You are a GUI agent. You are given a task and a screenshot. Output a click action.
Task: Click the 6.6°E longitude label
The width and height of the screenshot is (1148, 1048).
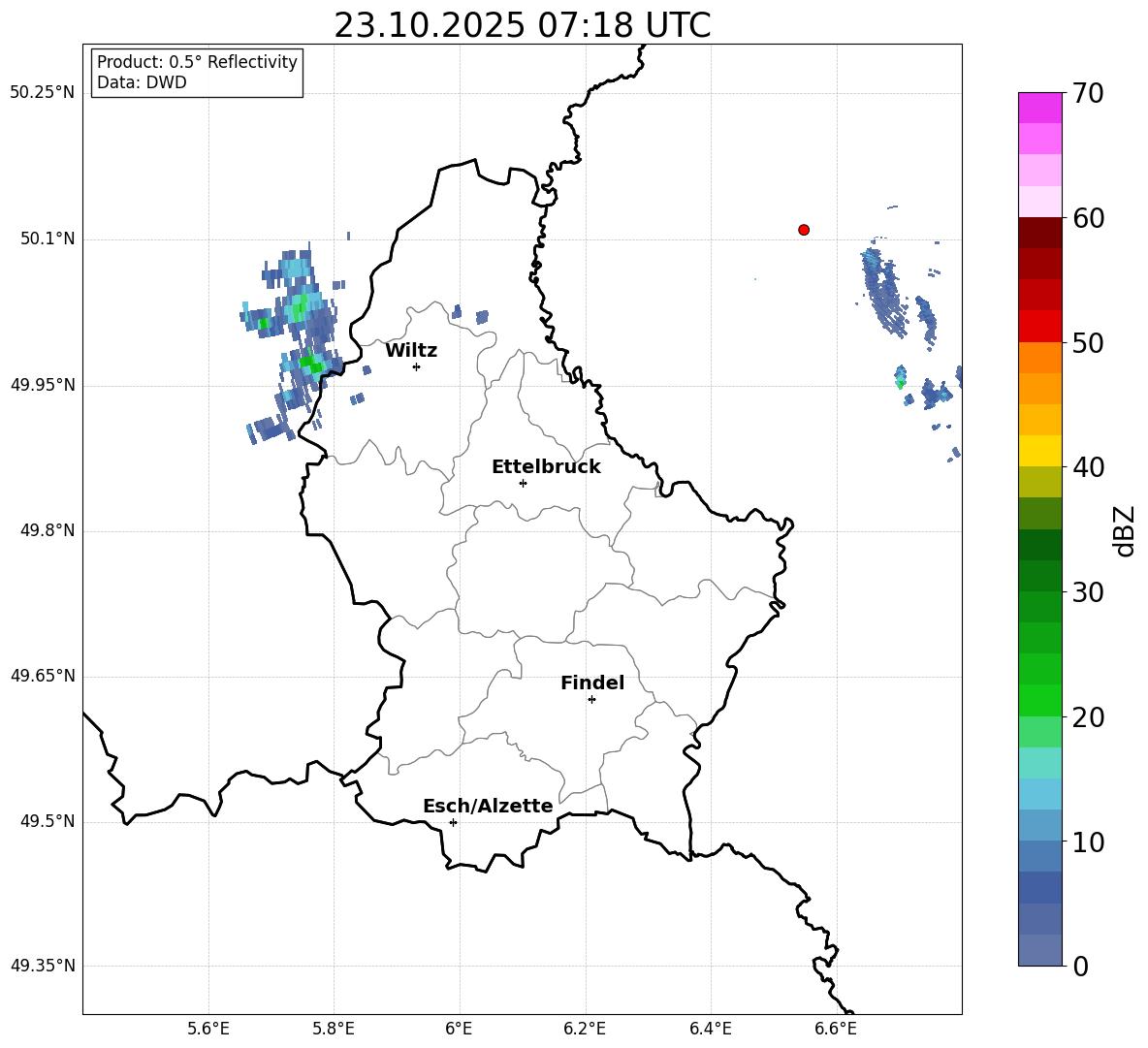pyautogui.click(x=836, y=1029)
